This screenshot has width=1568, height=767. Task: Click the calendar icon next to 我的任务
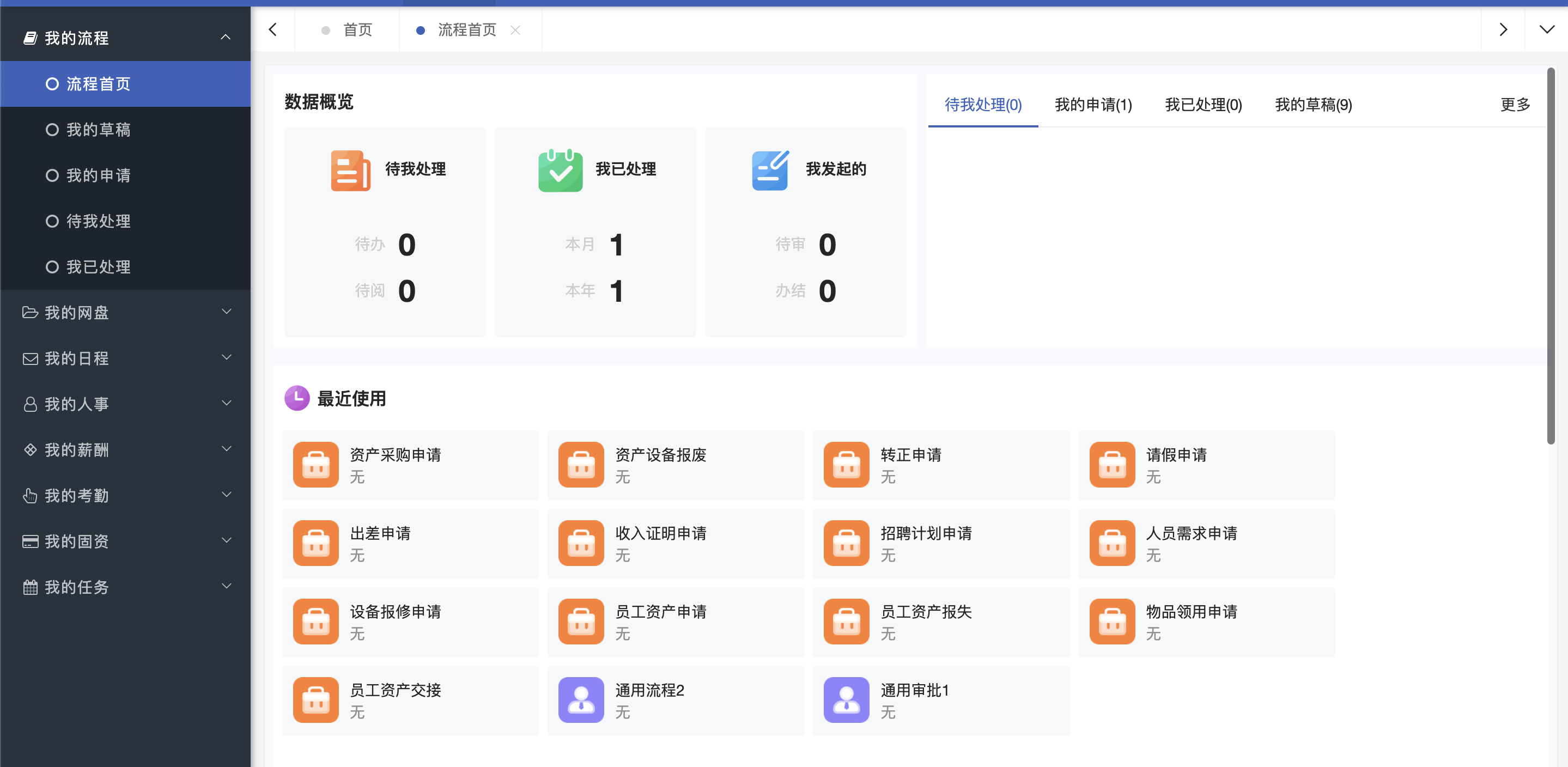[30, 587]
